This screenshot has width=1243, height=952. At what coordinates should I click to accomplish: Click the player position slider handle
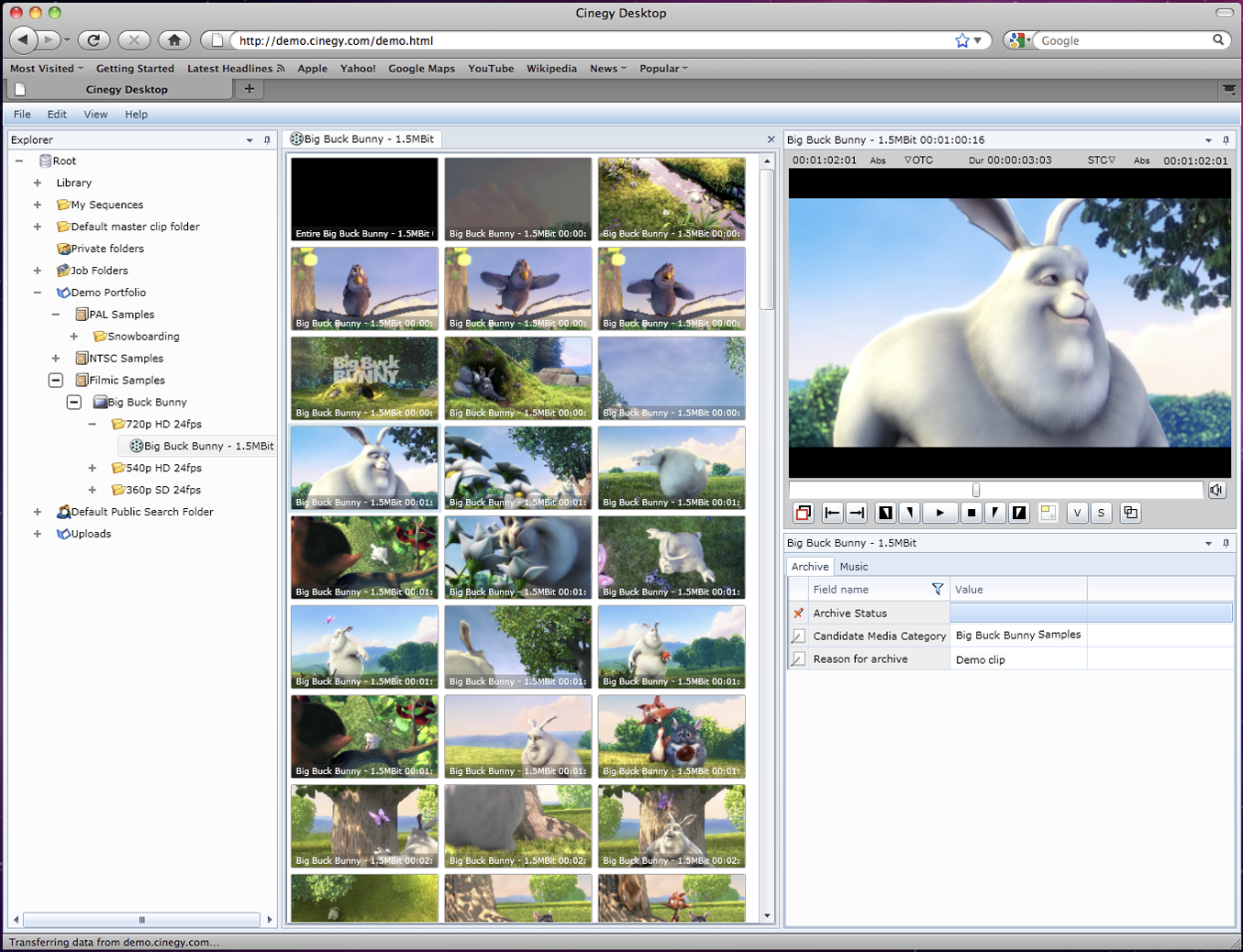point(976,490)
